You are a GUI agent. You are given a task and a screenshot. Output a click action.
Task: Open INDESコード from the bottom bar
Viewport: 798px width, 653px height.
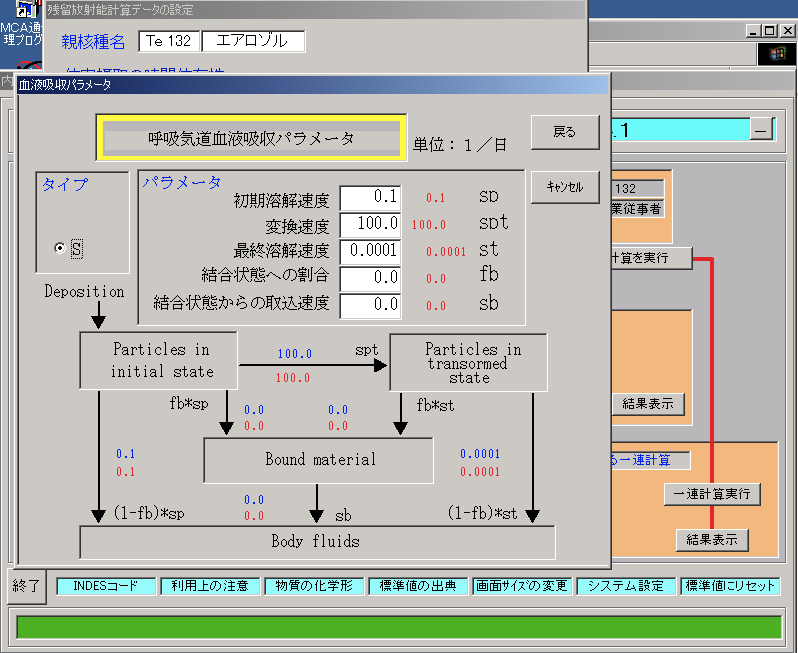coord(105,586)
